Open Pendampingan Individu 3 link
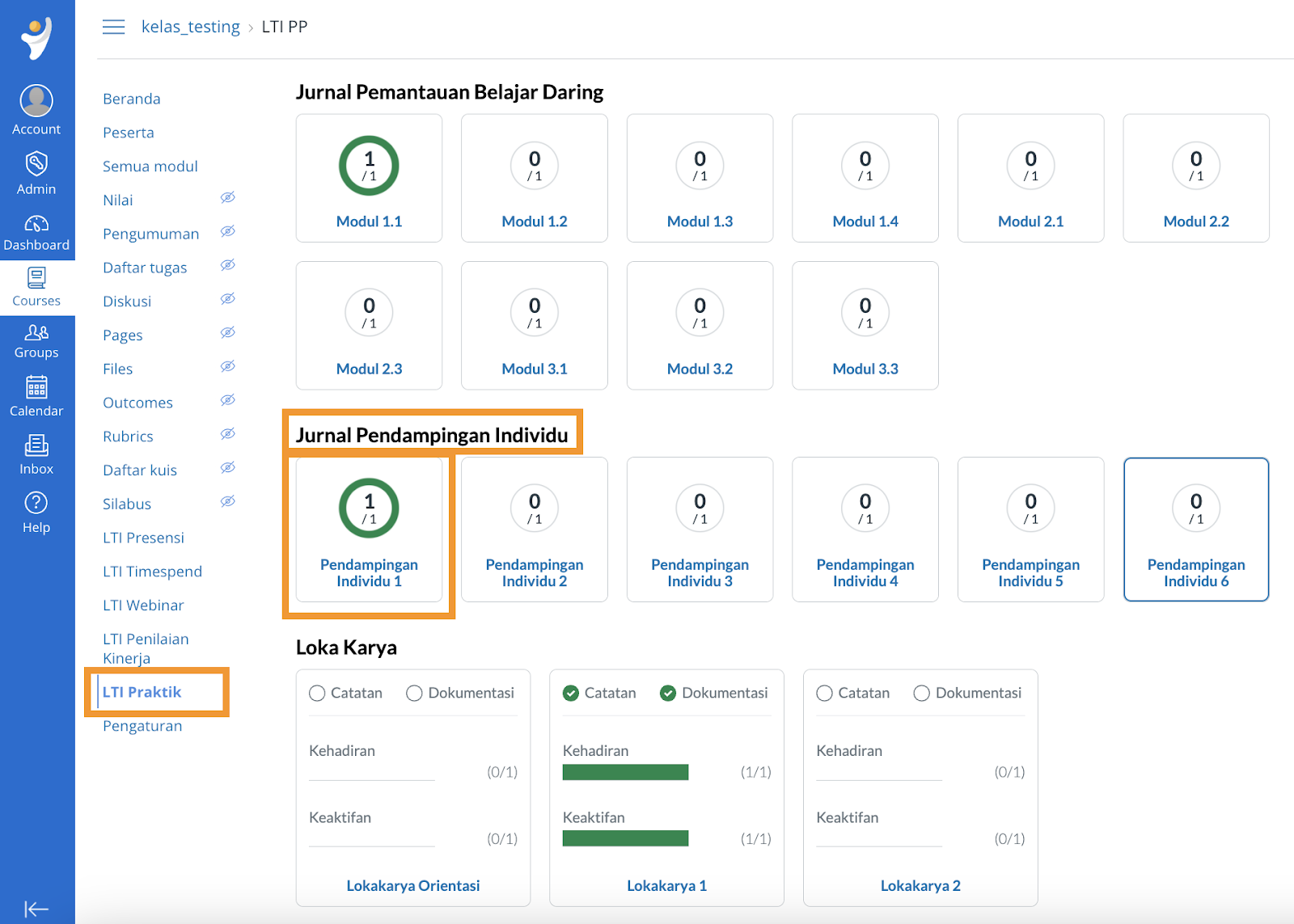This screenshot has height=924, width=1294. point(700,572)
